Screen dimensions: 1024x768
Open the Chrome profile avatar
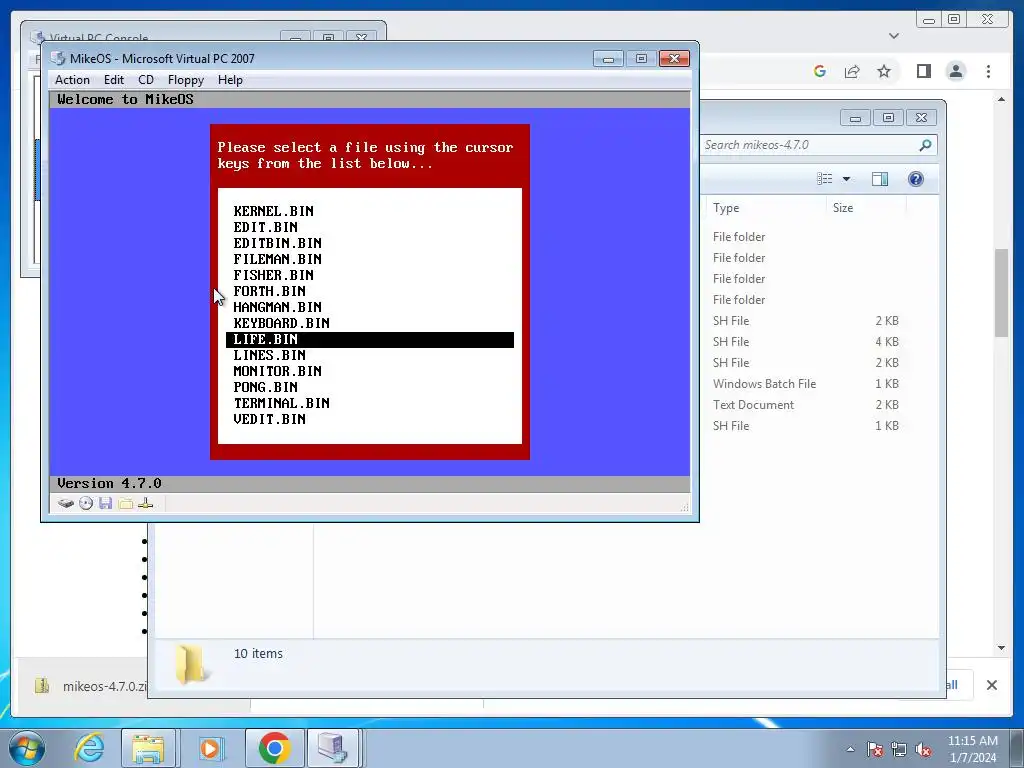click(956, 71)
